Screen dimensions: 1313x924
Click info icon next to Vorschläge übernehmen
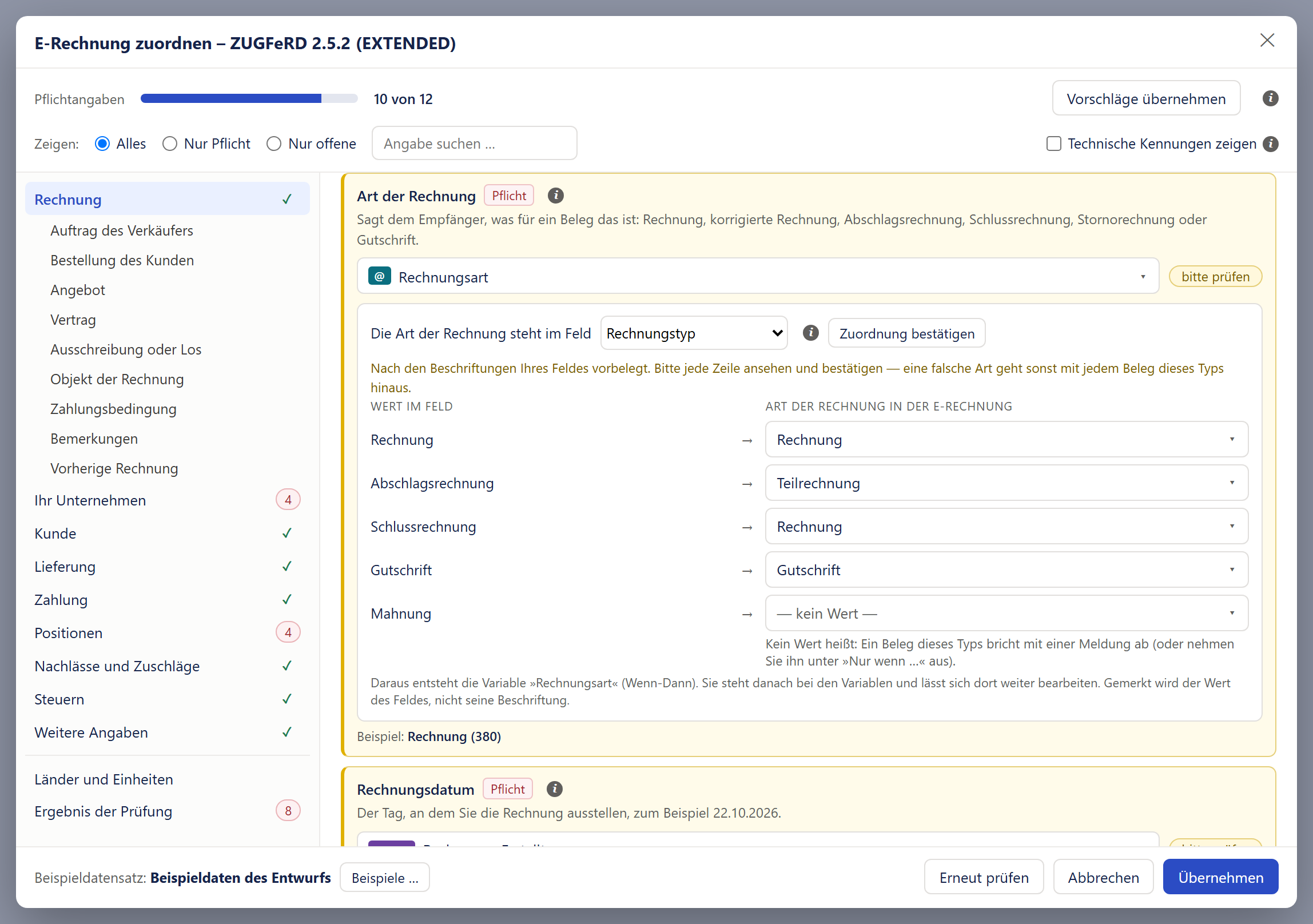tap(1270, 98)
